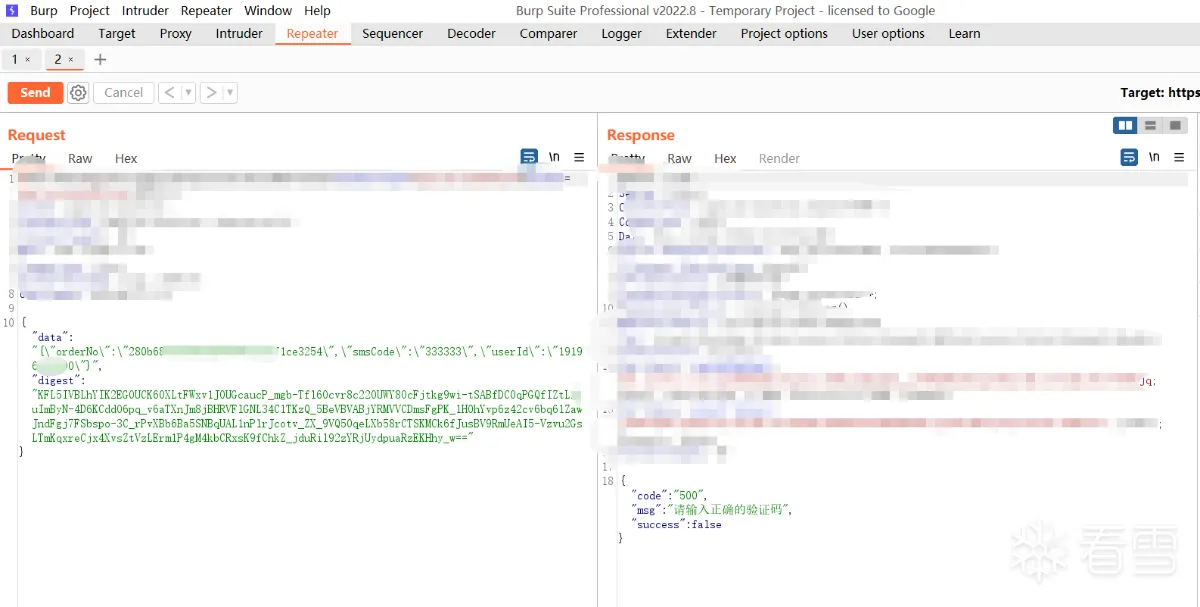Viewport: 1200px width, 607px height.
Task: Open Request panel hamburger menu
Action: 579,157
